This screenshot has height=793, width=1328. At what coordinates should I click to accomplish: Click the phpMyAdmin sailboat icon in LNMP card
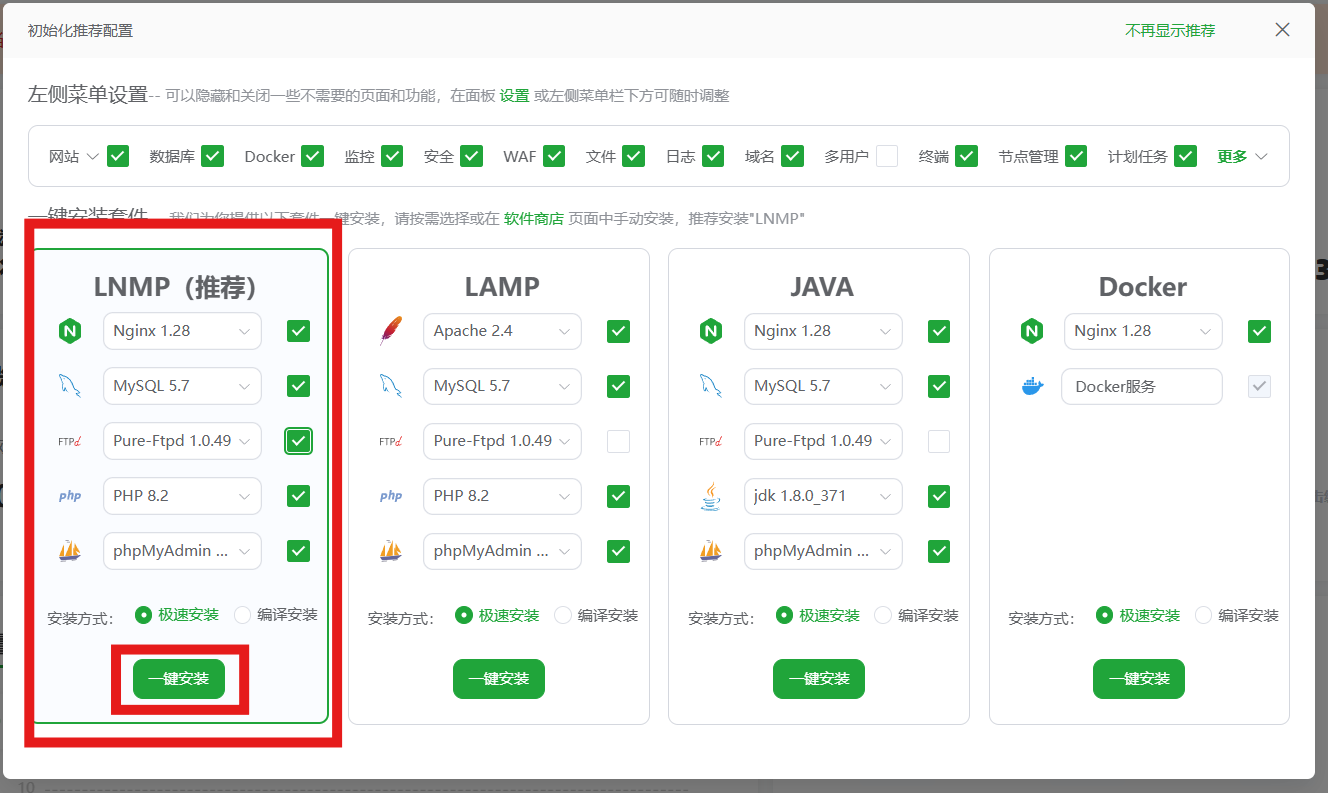point(70,551)
